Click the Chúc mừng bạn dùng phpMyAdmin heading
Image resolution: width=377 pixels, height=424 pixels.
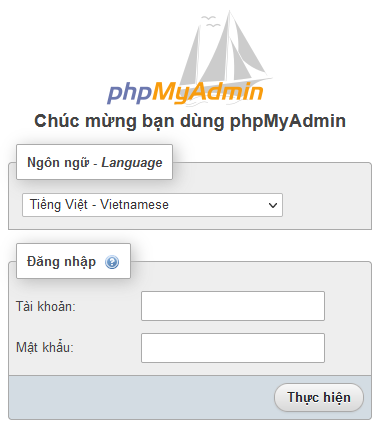[x=190, y=121]
